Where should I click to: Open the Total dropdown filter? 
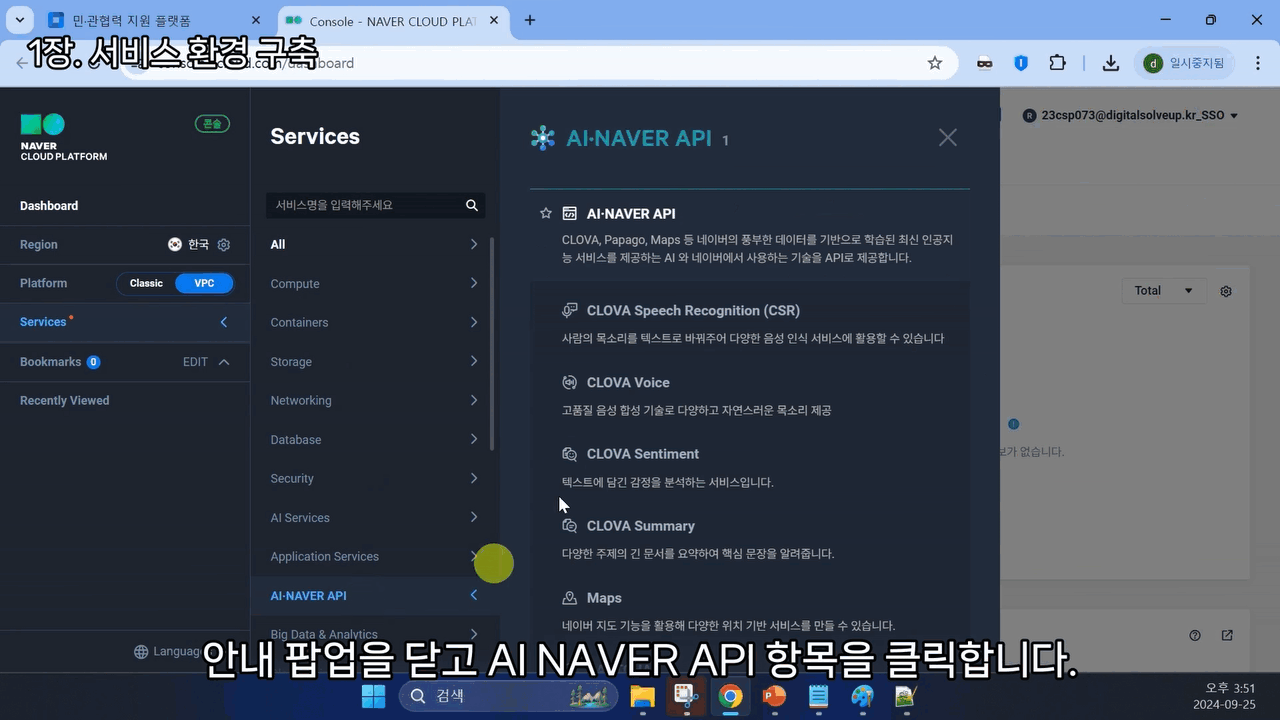[x=1163, y=291]
